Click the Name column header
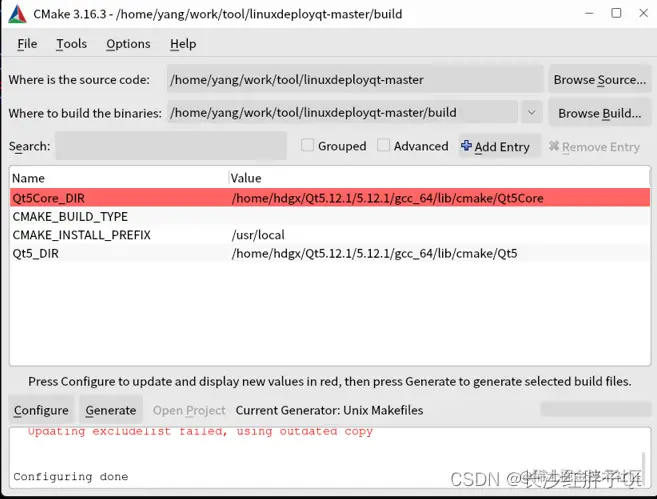The image size is (657, 499). tap(119, 178)
